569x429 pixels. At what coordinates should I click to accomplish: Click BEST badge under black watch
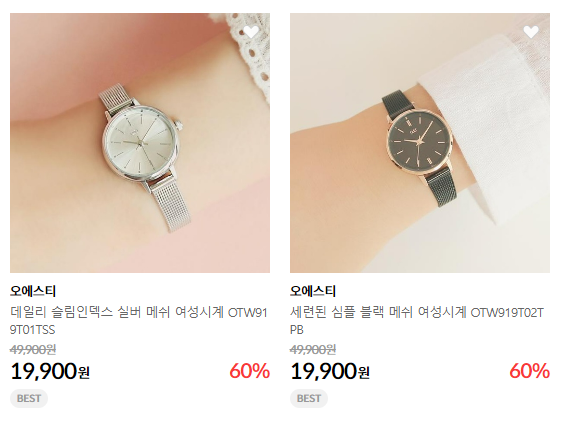(309, 399)
